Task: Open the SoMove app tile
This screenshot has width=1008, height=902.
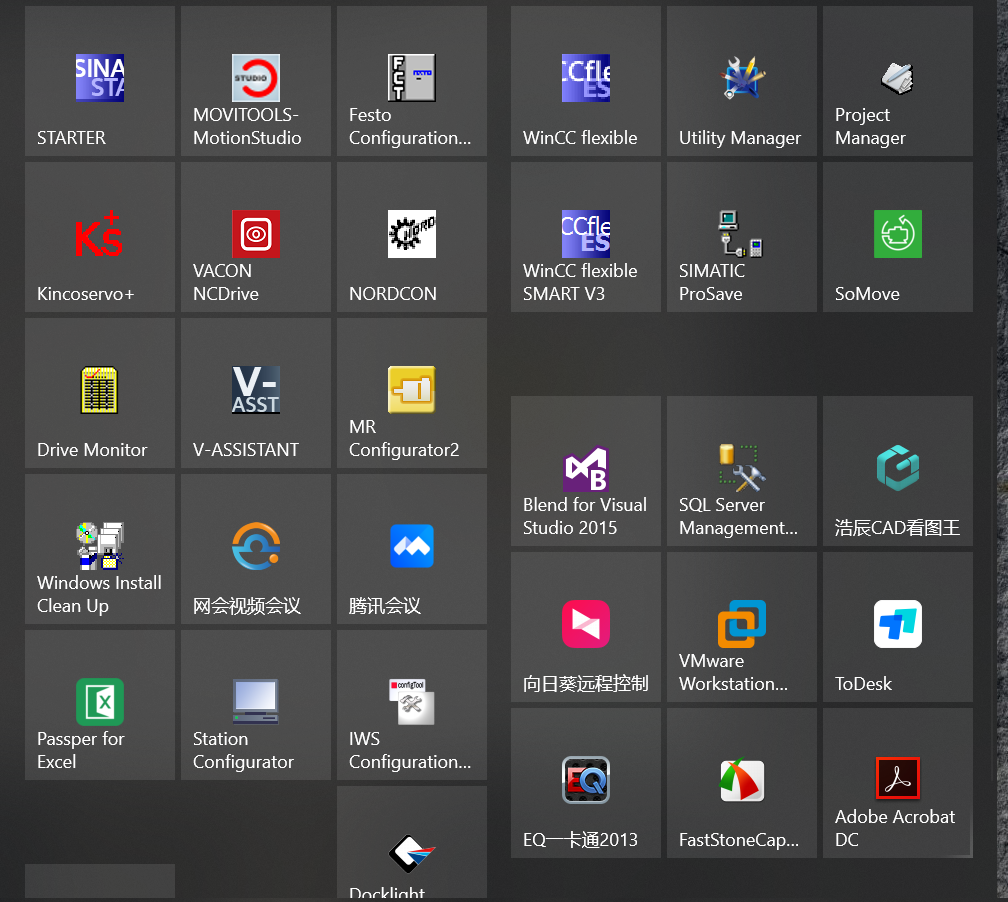Action: click(898, 237)
